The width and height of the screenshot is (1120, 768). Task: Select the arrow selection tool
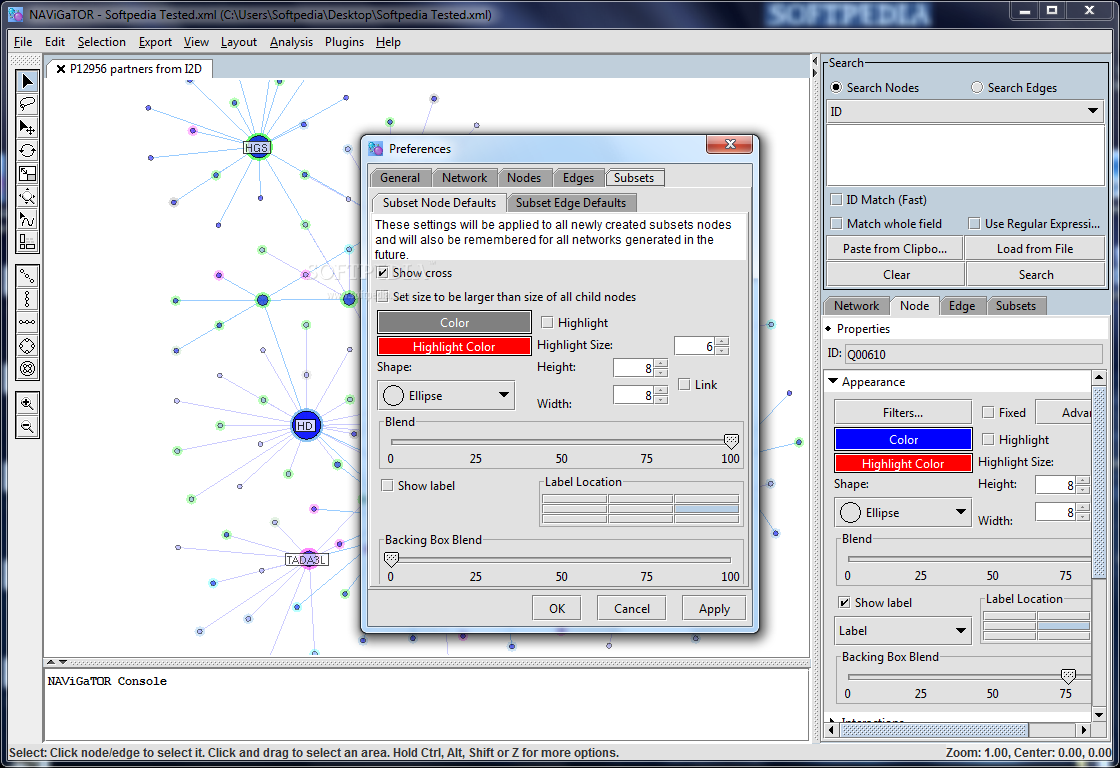pos(27,81)
